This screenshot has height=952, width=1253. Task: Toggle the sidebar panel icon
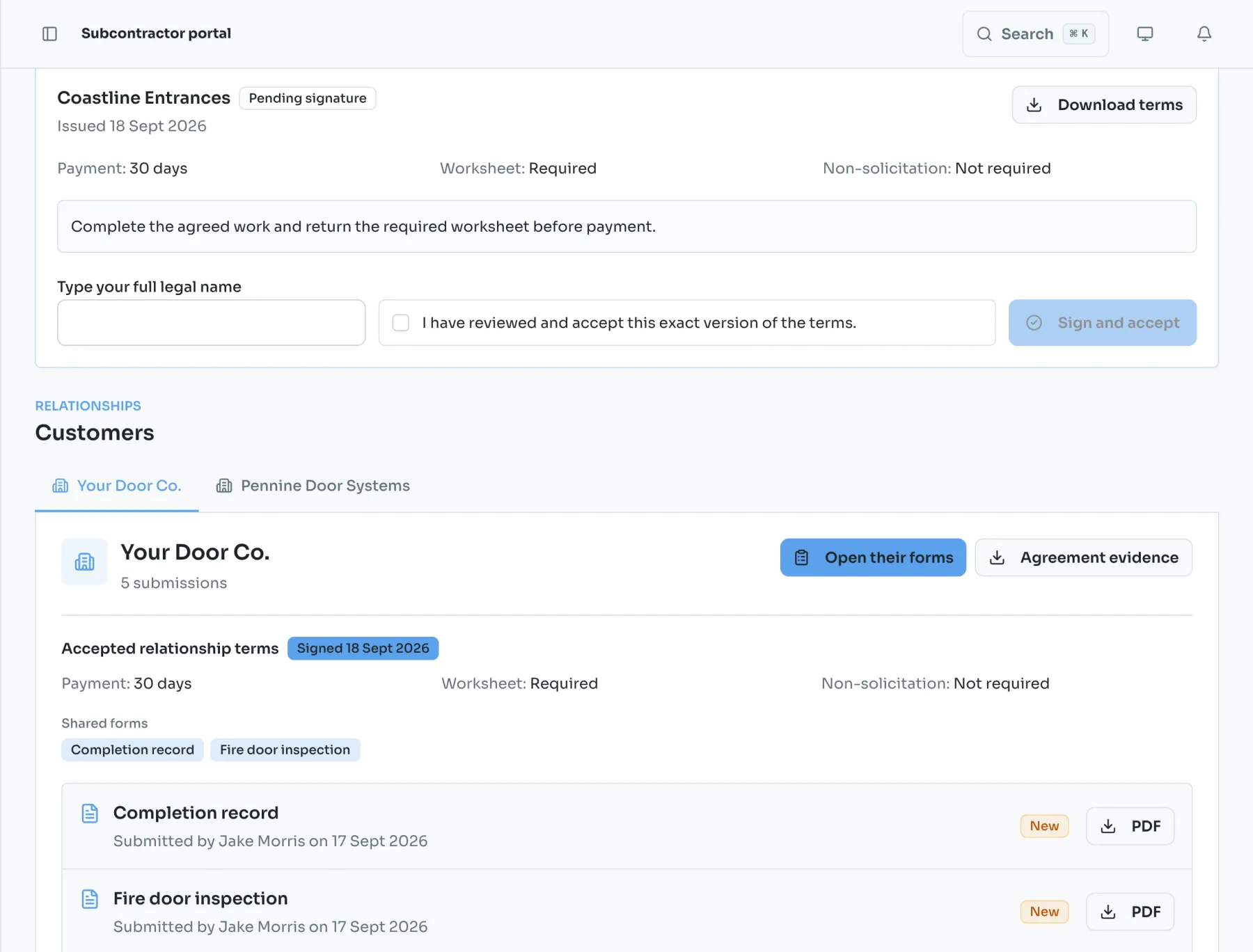click(49, 33)
